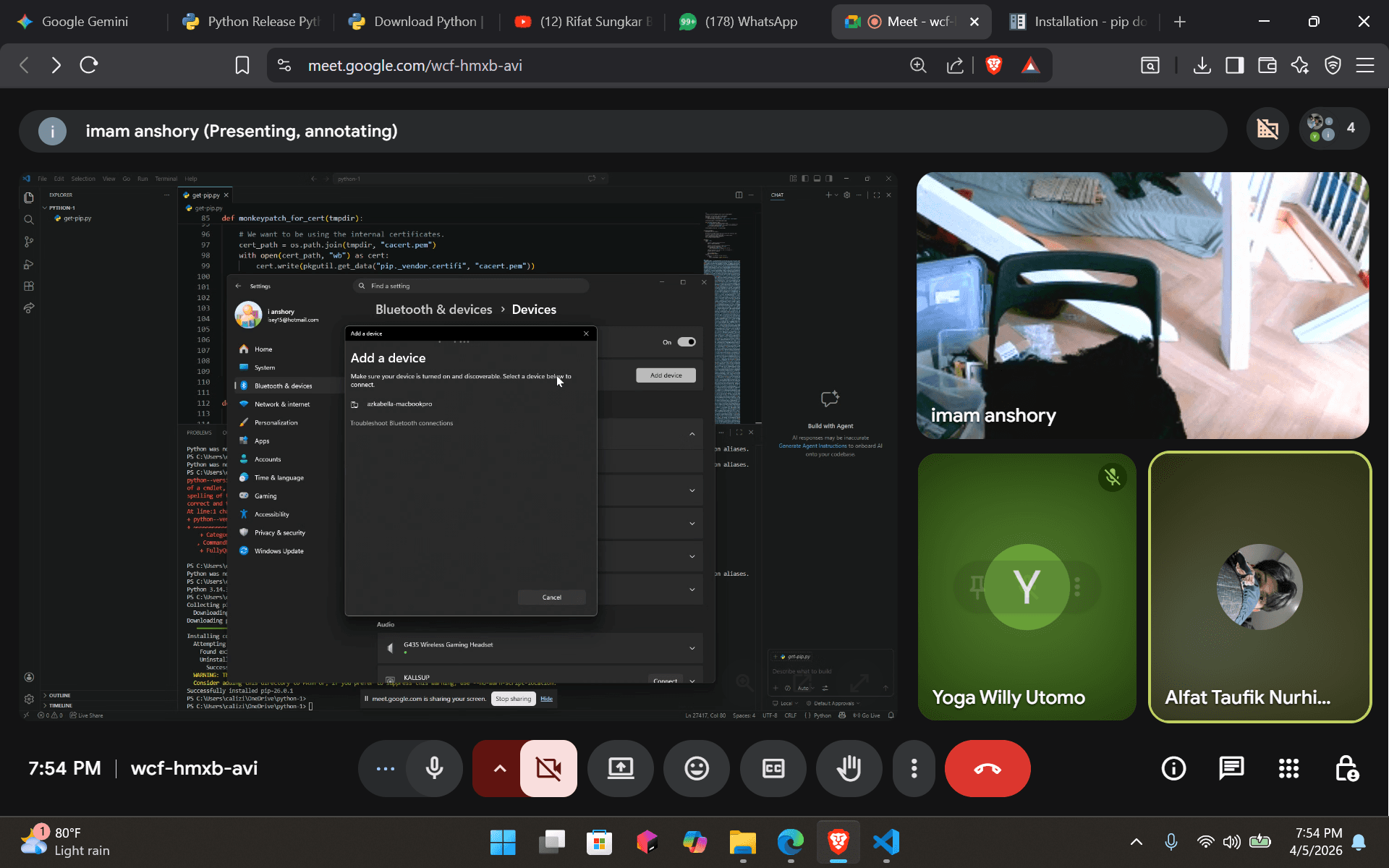This screenshot has height=868, width=1389.
Task: Expand video settings arrow beside camera
Action: [x=499, y=768]
